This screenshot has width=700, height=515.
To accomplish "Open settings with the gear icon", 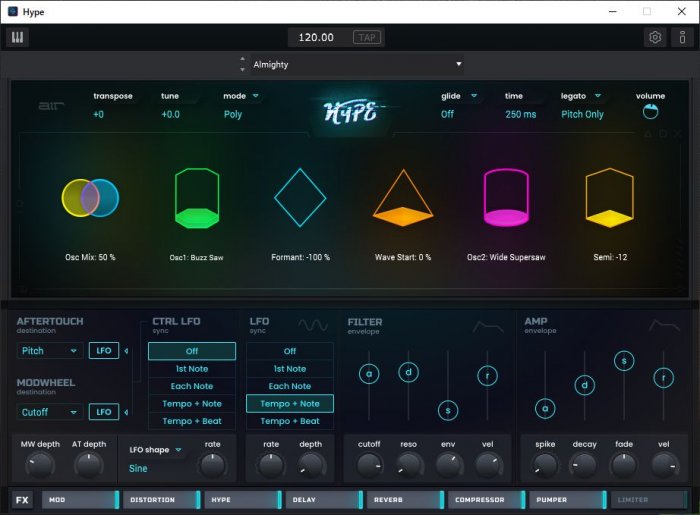I will coord(655,37).
